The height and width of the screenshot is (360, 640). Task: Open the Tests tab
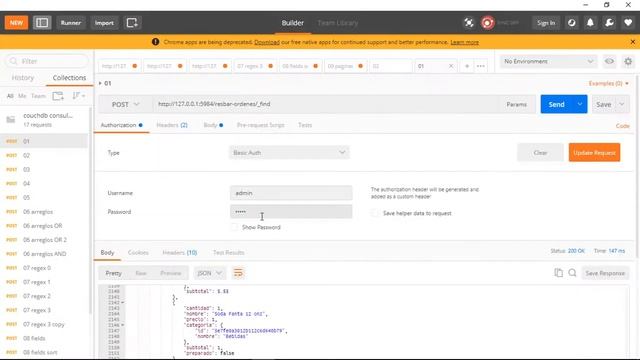point(305,125)
